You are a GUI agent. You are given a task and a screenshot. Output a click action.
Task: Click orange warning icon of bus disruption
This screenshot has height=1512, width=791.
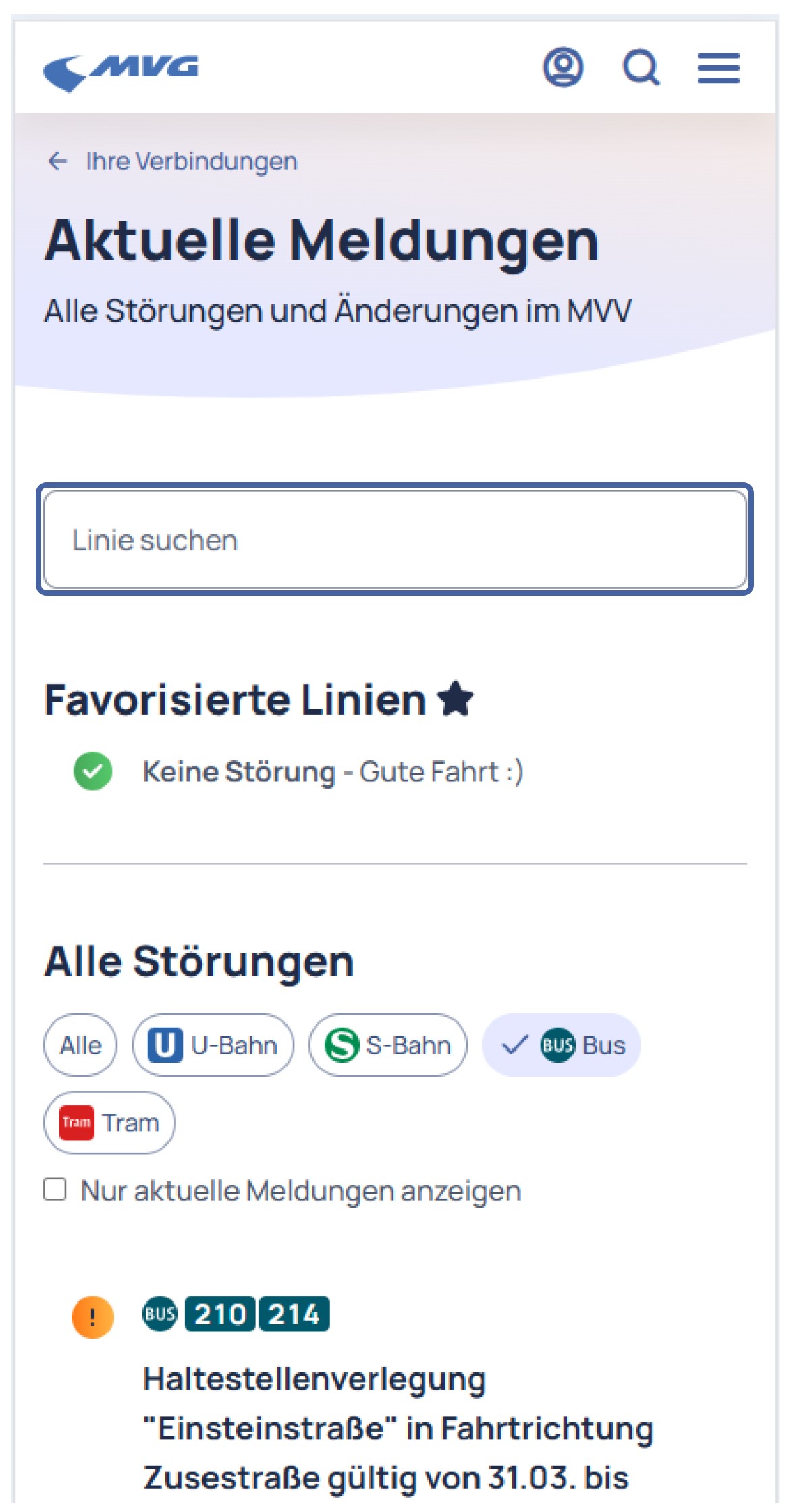click(92, 1316)
